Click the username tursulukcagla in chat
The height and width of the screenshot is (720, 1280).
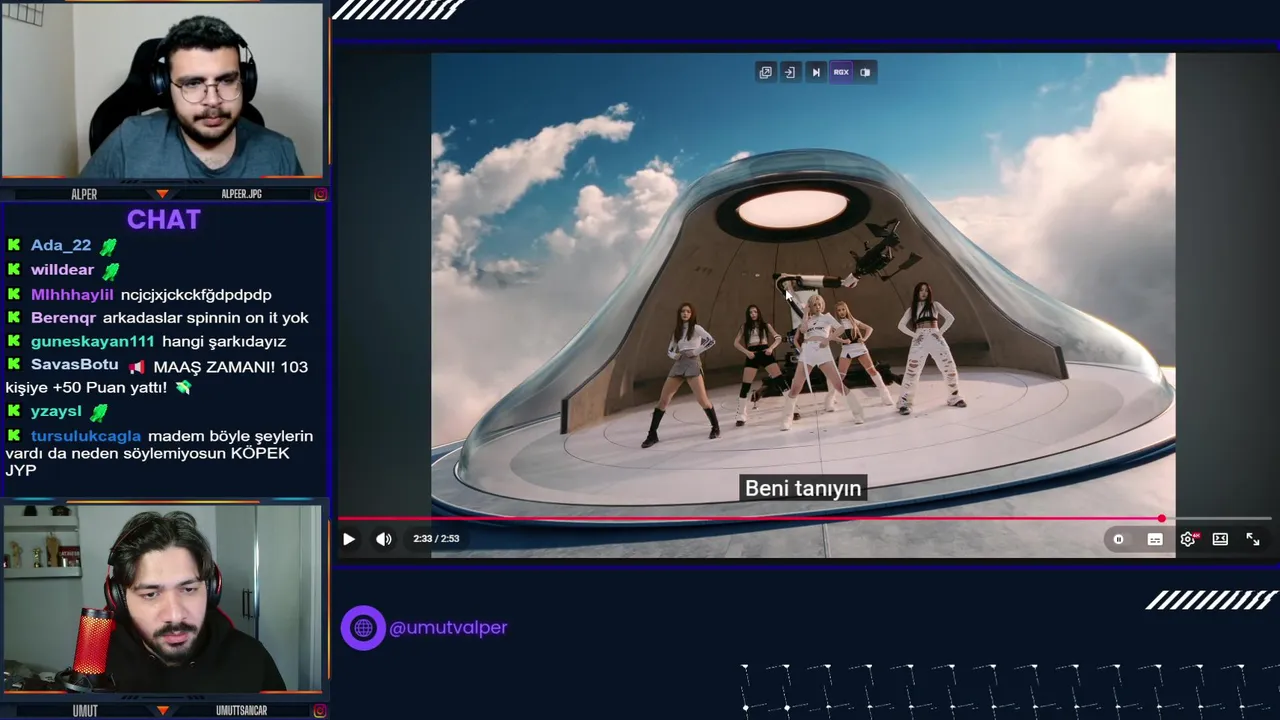tap(86, 436)
